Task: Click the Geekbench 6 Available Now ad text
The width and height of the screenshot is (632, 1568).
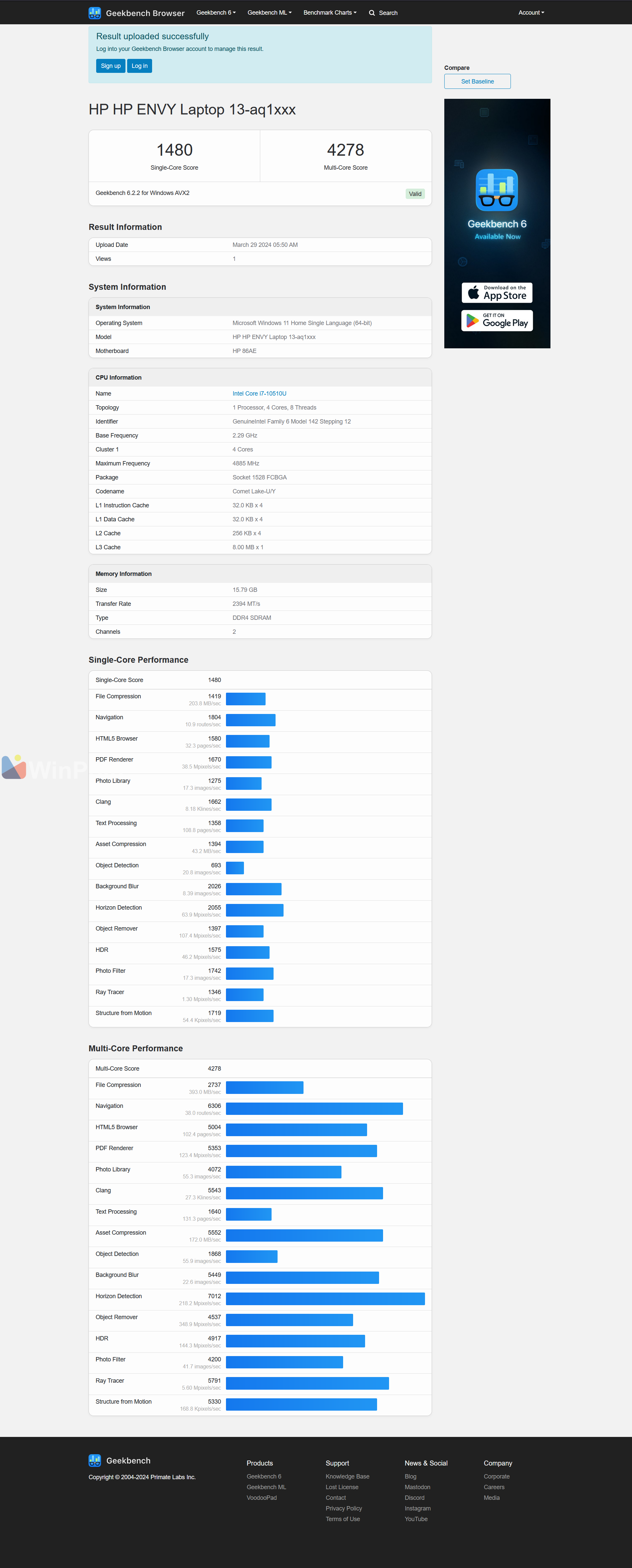Action: 497,230
